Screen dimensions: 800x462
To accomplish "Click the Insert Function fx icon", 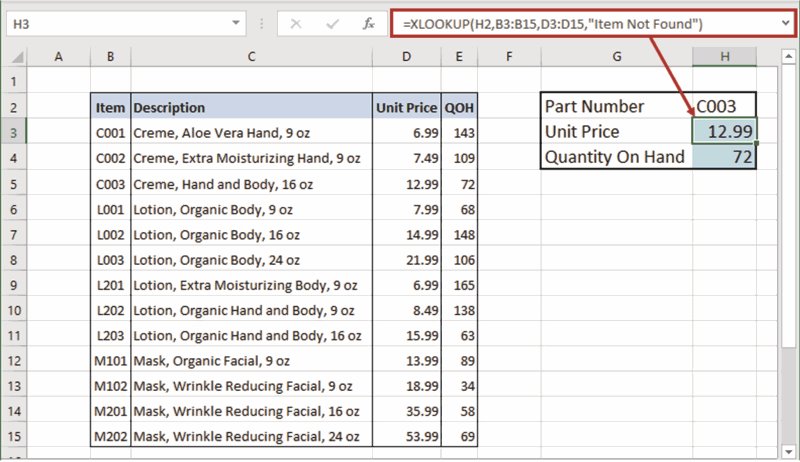I will click(x=368, y=23).
